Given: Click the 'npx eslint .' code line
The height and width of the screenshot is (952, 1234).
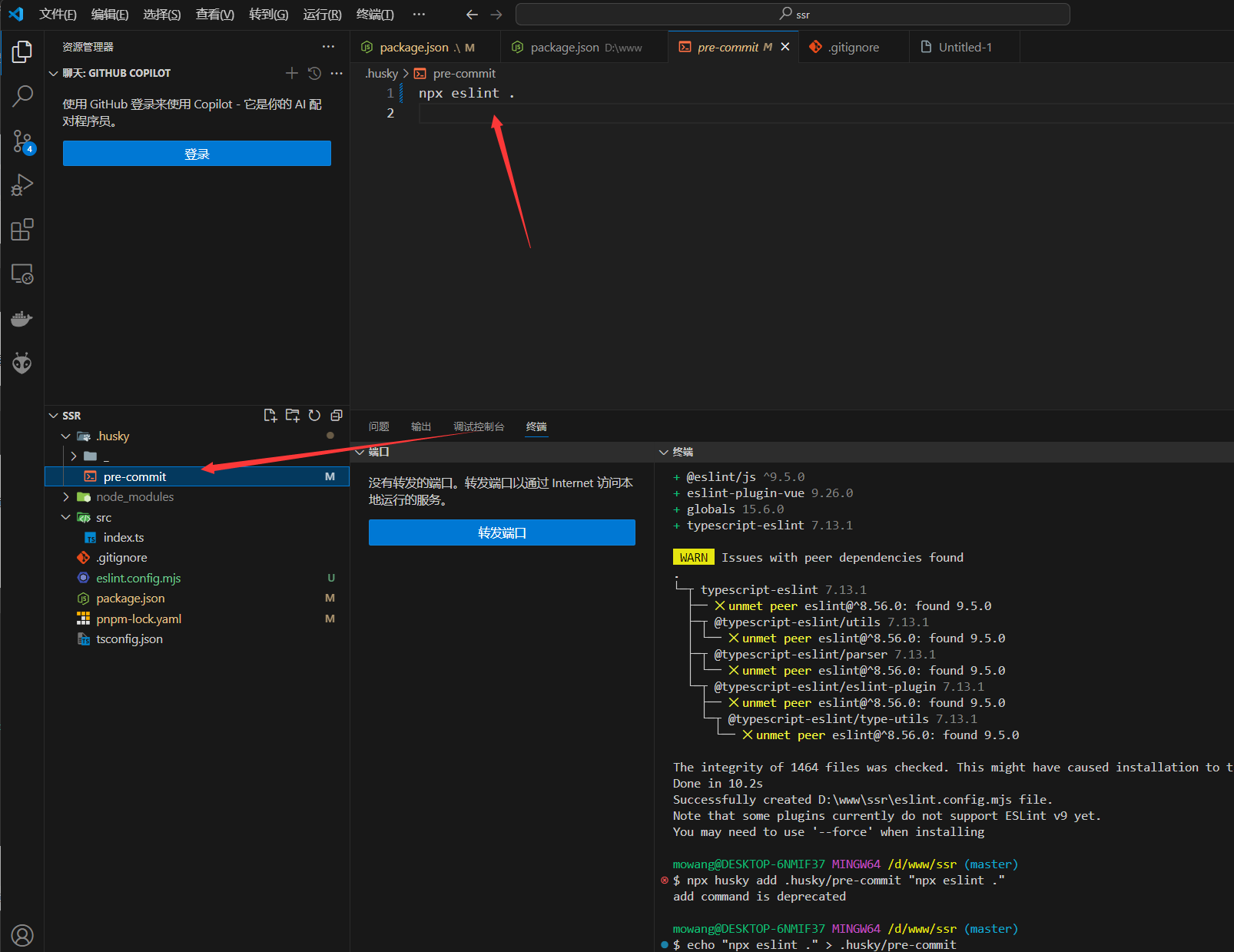Looking at the screenshot, I should (466, 93).
